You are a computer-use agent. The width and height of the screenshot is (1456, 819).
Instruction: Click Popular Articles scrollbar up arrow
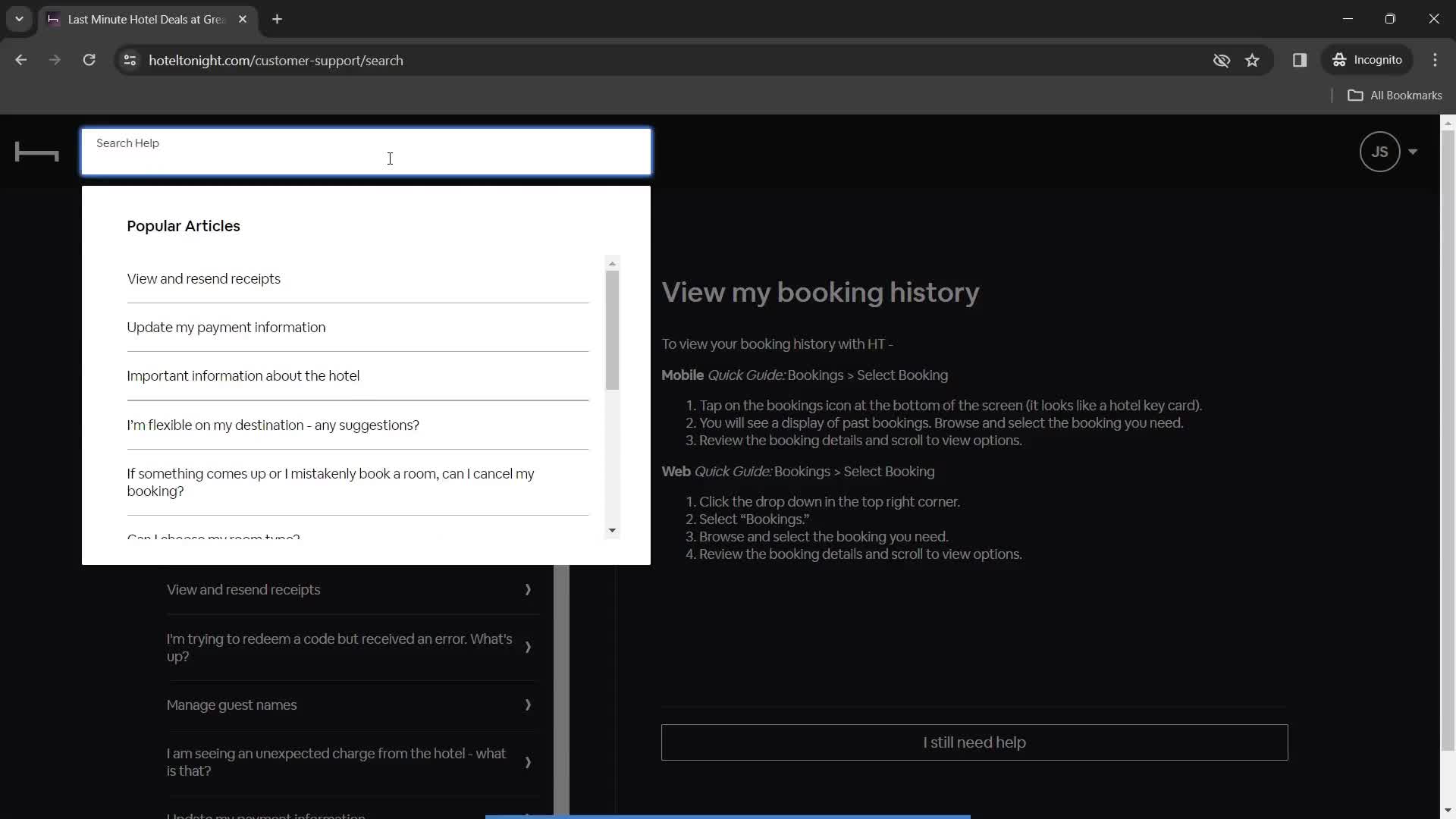pos(612,263)
